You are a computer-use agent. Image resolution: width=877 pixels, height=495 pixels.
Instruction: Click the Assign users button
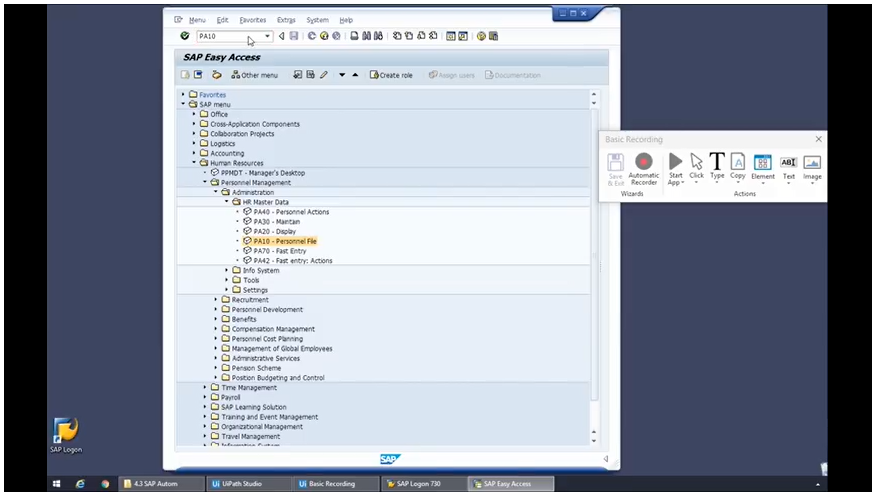click(451, 75)
